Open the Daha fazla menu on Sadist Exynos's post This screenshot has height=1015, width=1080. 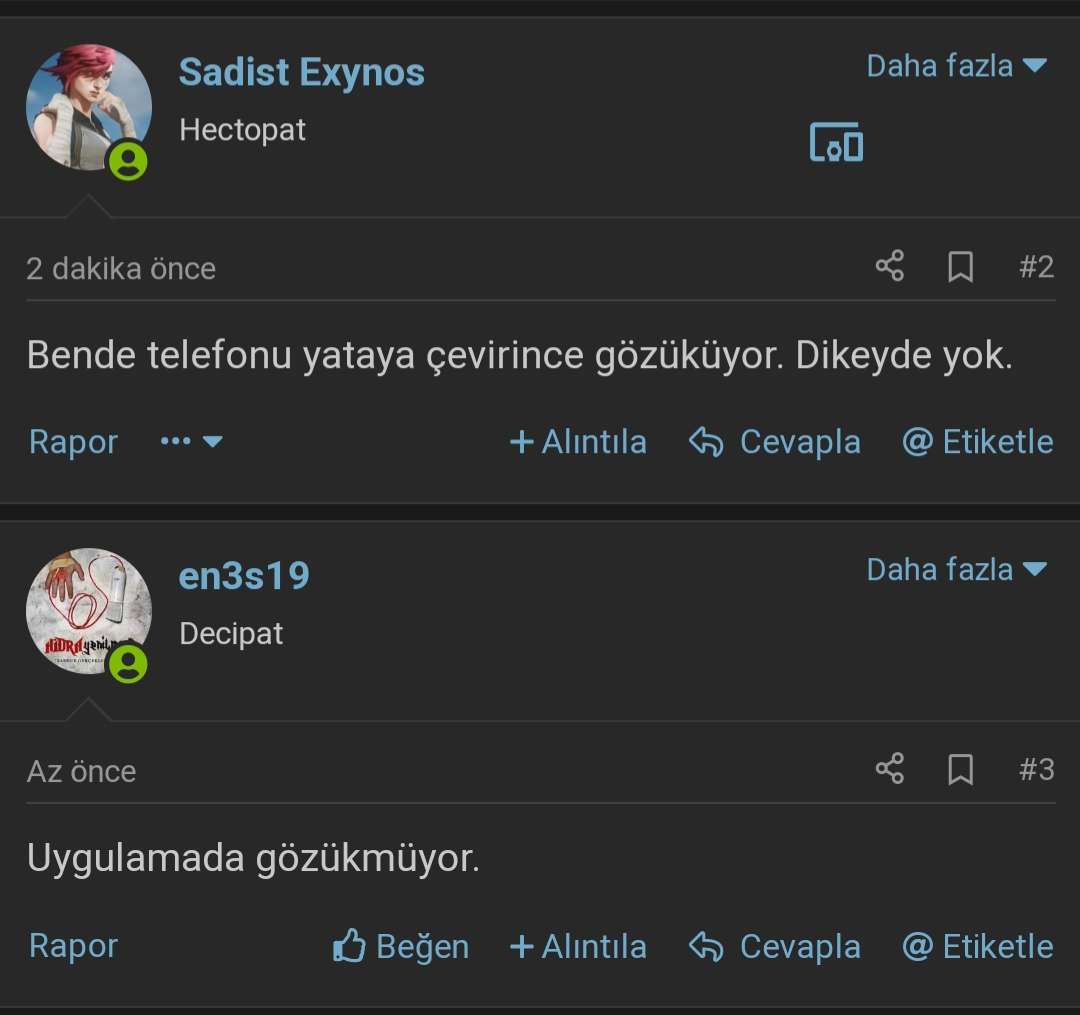(x=957, y=66)
